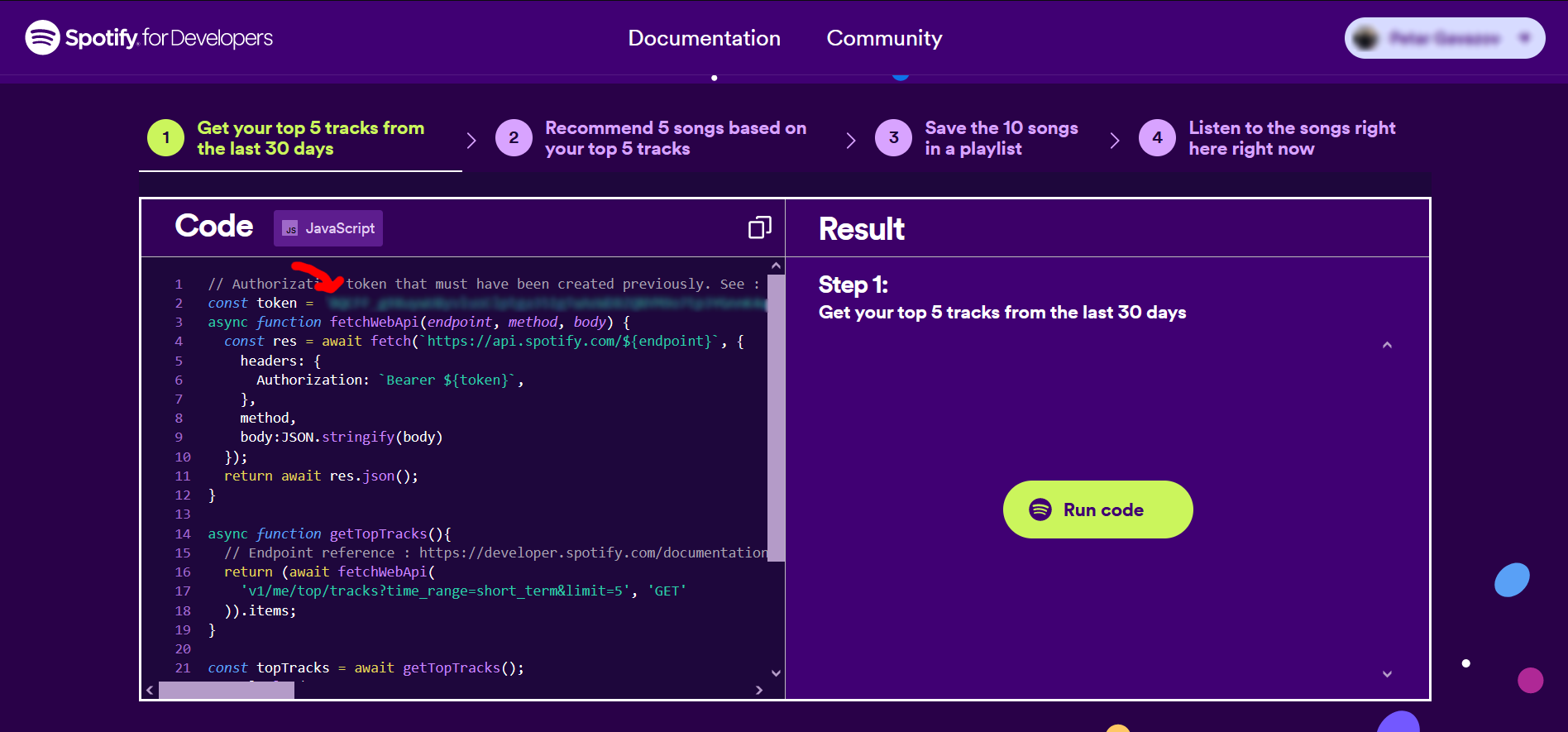
Task: Click the code editor scroll down arrow
Action: pos(776,672)
